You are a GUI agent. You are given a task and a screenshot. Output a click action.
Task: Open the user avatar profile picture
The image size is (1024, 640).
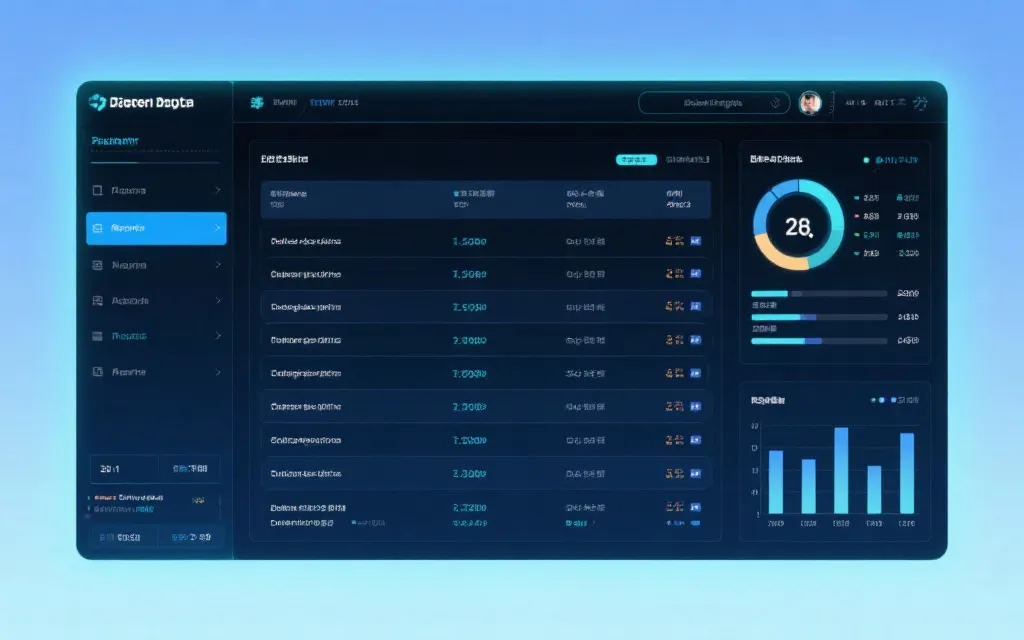pos(810,102)
